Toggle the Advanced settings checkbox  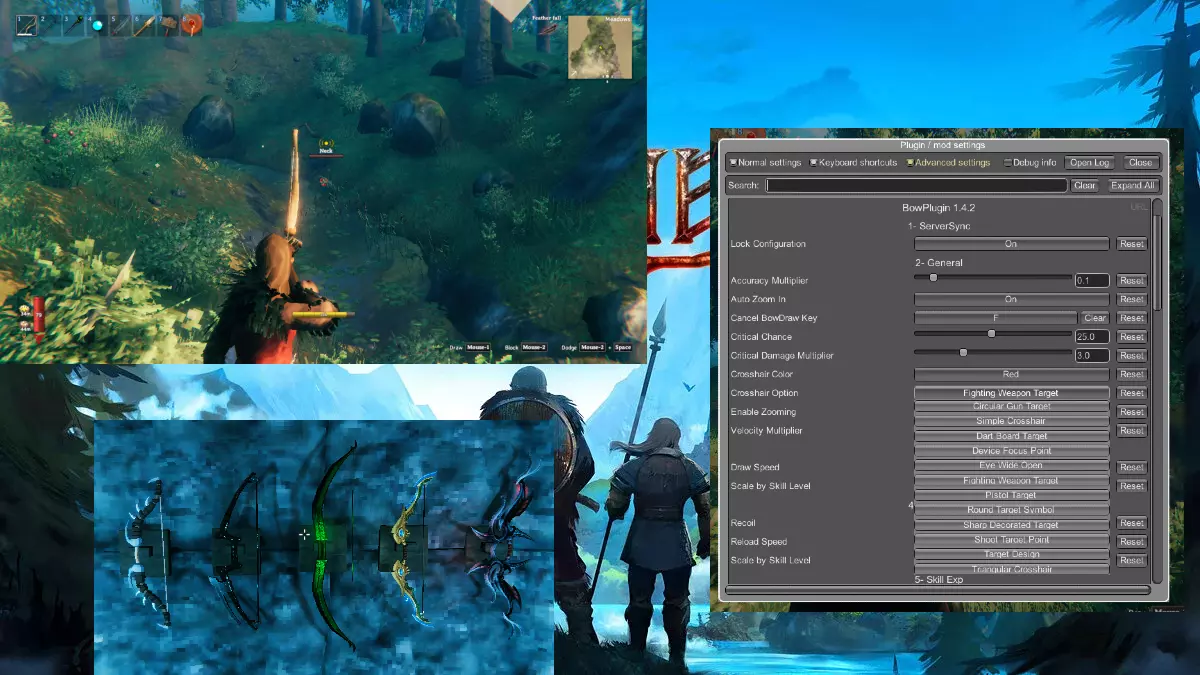[910, 162]
